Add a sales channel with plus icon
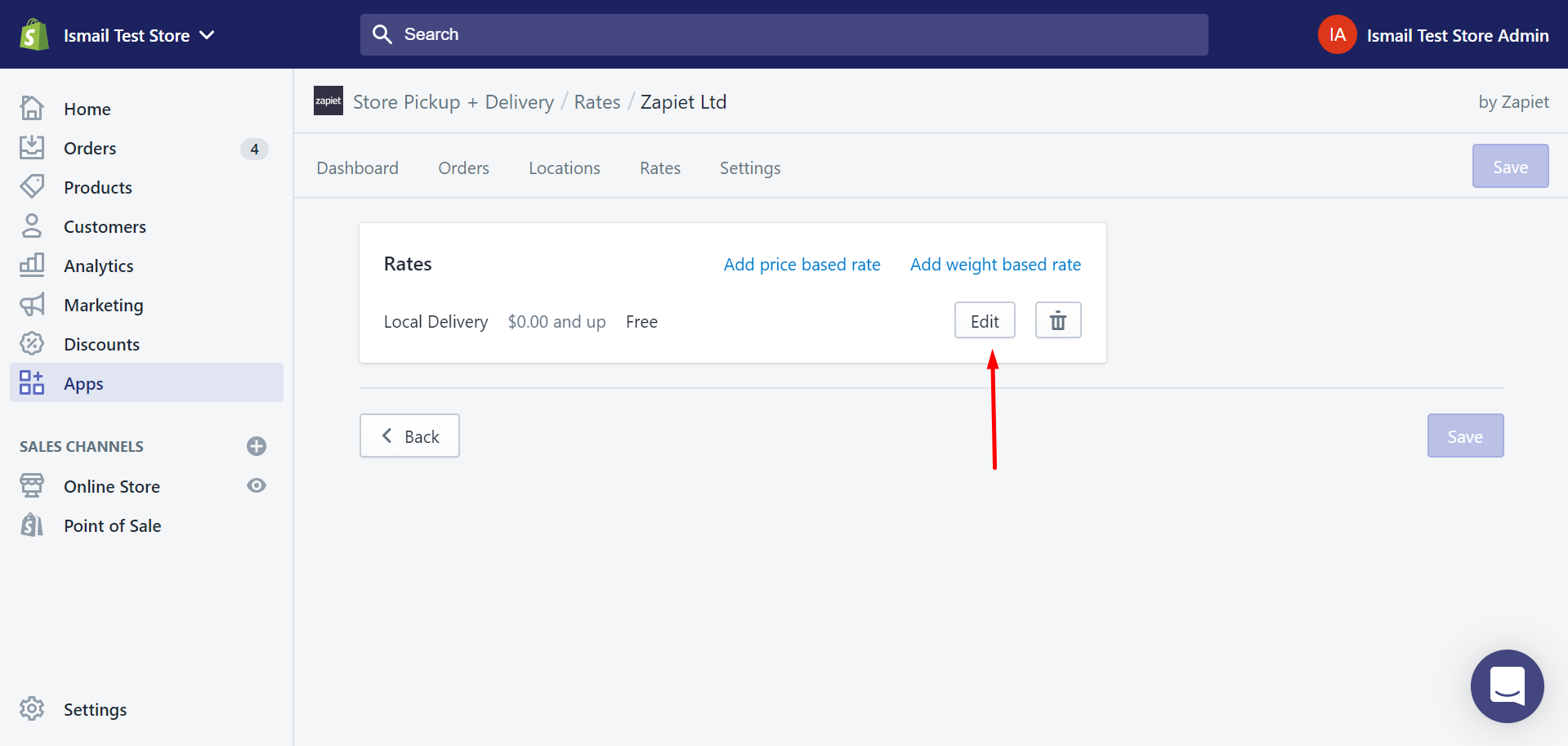Screen dimensions: 1568x746 (x=257, y=446)
